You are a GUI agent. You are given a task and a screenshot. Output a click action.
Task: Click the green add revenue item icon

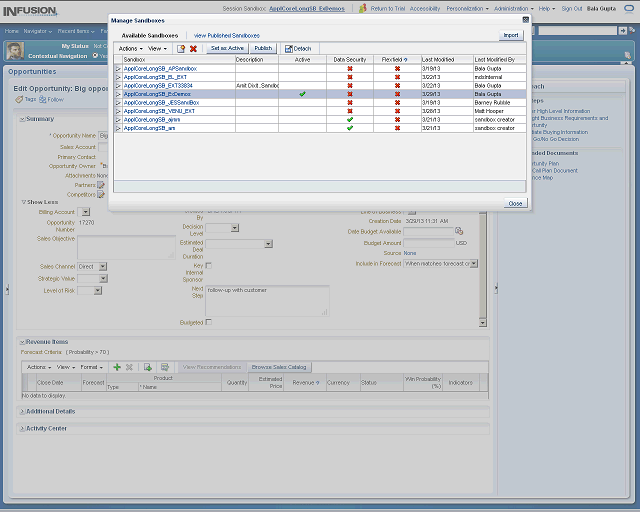click(117, 367)
